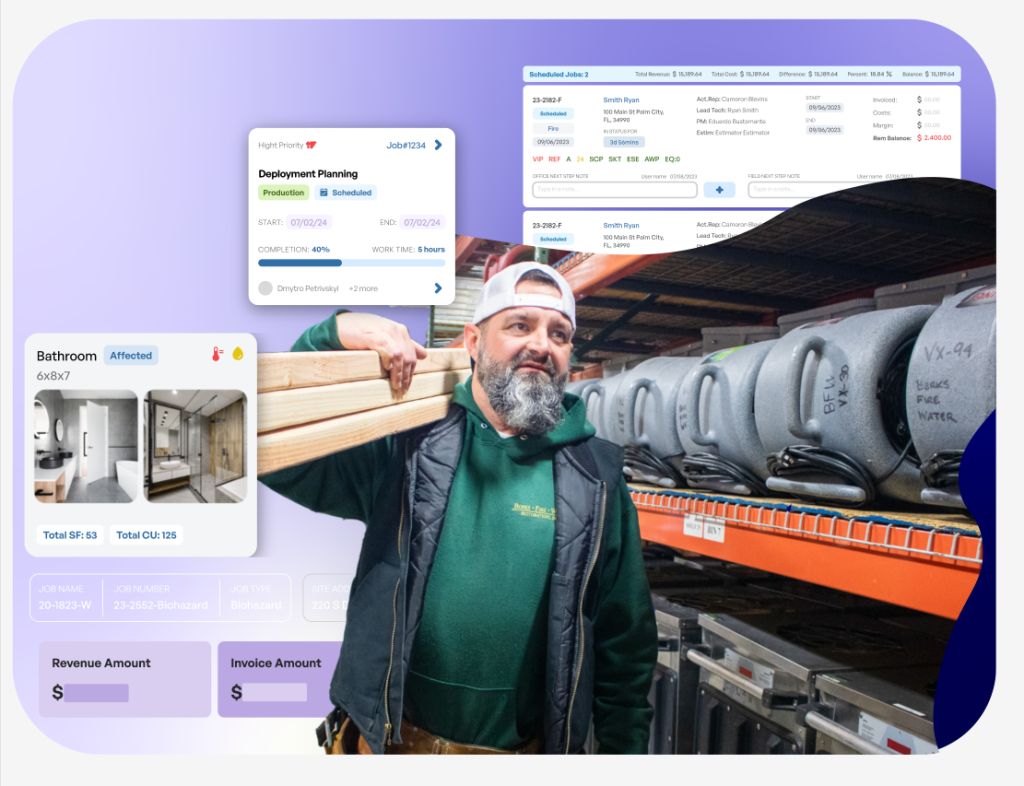Click JOB NAME value 20-1823-W

tap(65, 605)
